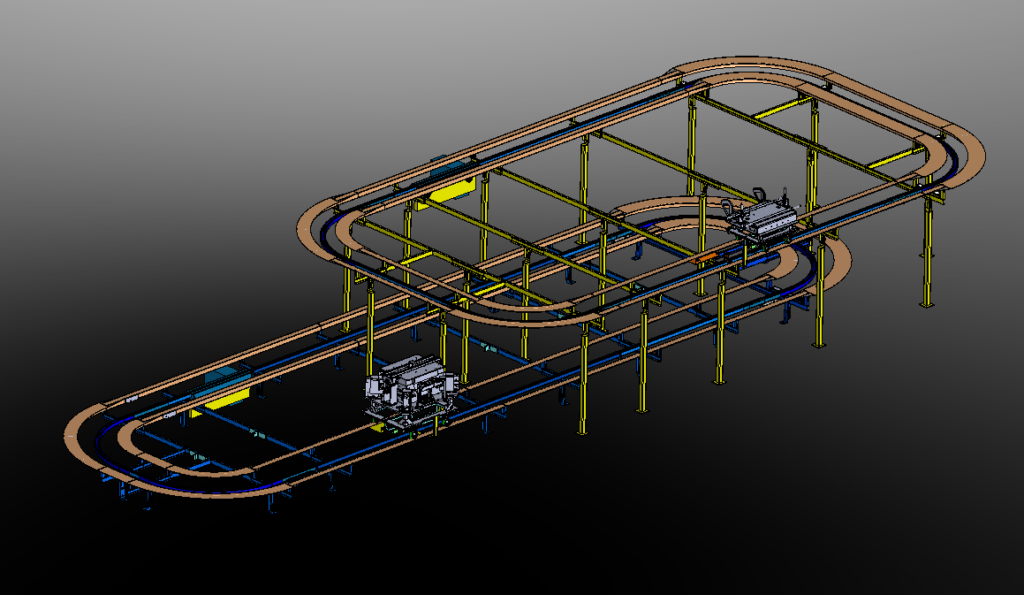Select the purple curve inside the top-right corner
The width and height of the screenshot is (1024, 595).
pyautogui.click(x=953, y=158)
